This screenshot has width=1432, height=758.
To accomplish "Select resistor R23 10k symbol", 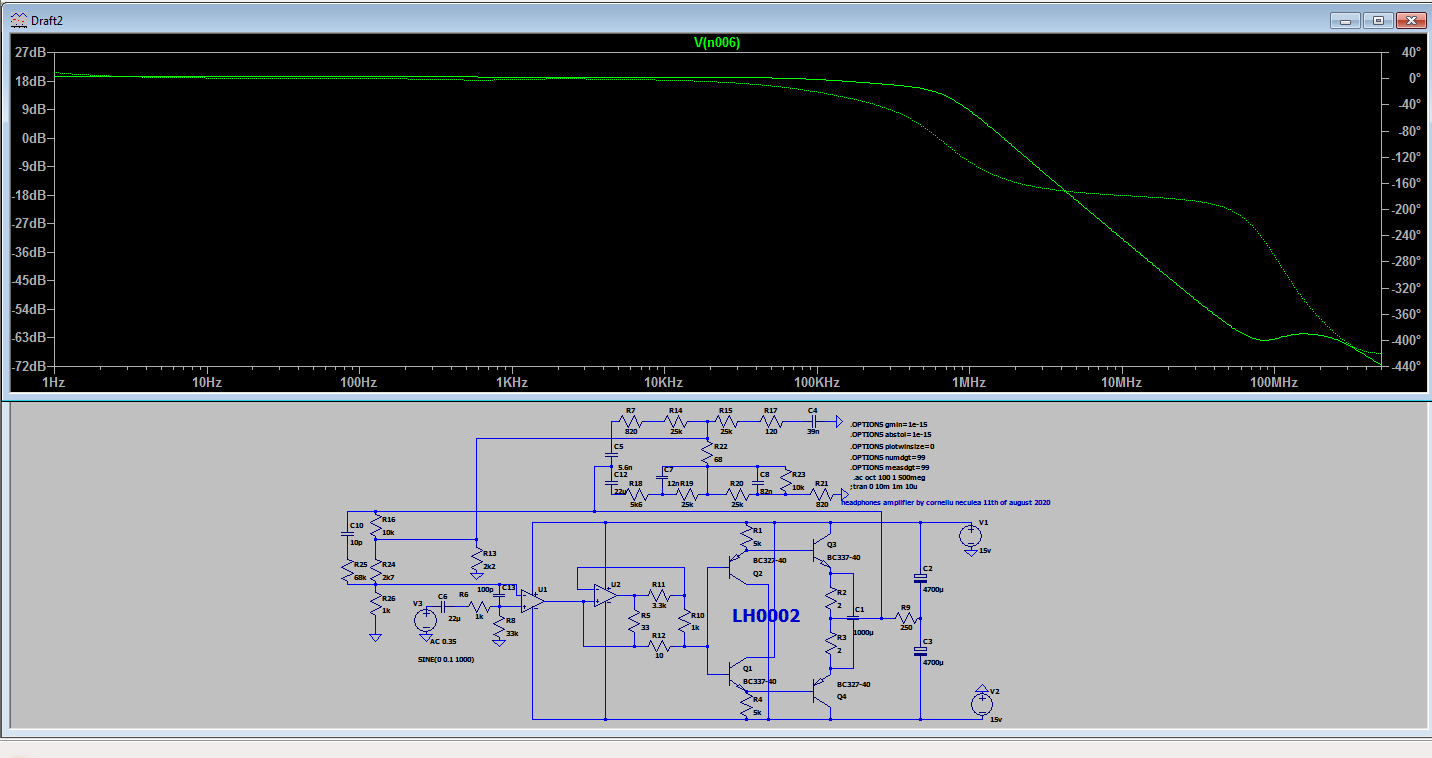I will pyautogui.click(x=786, y=481).
